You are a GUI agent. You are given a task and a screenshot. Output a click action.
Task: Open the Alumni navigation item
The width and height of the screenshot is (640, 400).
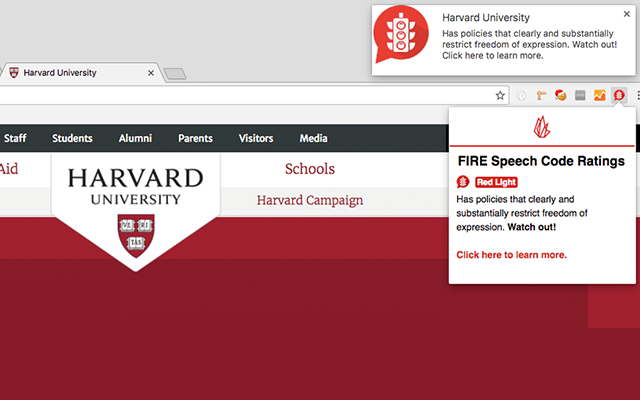click(x=135, y=138)
